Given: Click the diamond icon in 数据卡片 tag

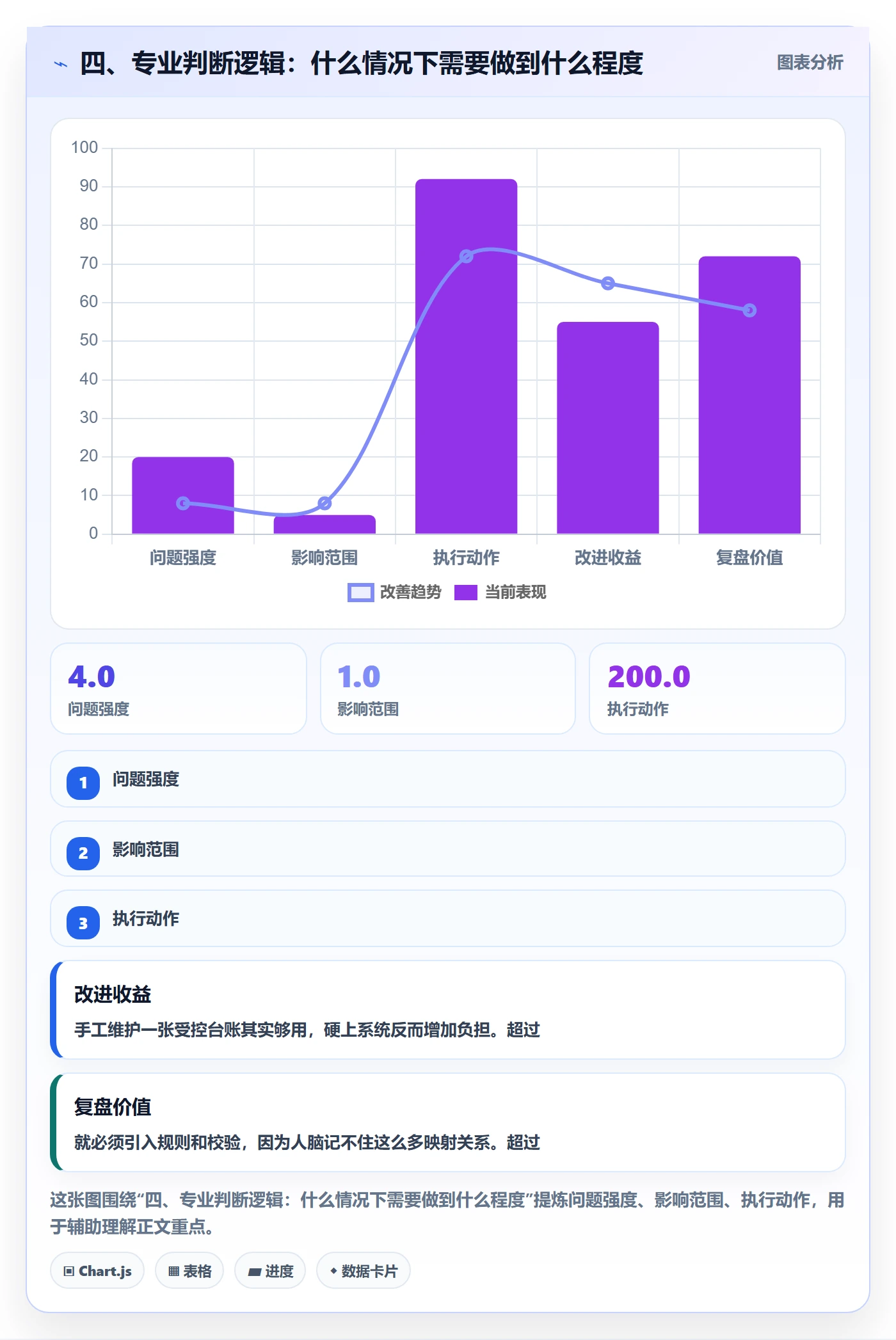Looking at the screenshot, I should tap(333, 1271).
